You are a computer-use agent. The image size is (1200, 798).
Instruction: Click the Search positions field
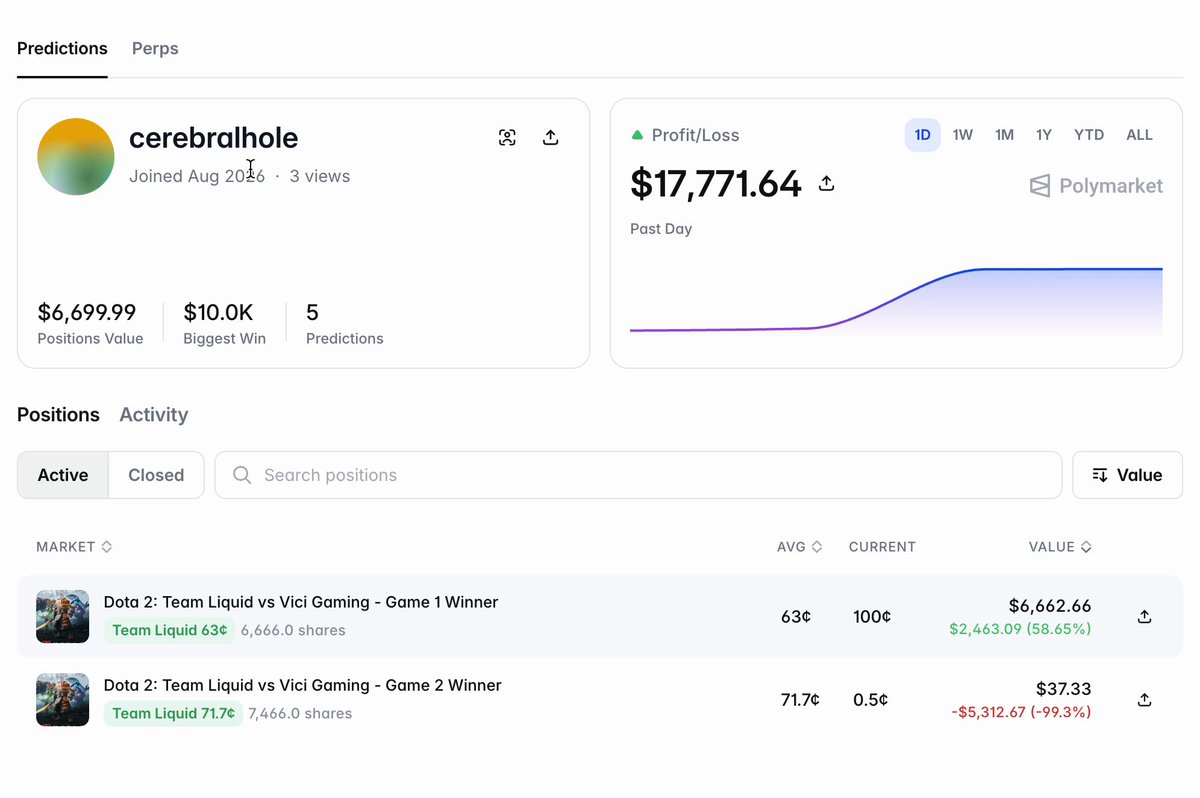tap(638, 475)
